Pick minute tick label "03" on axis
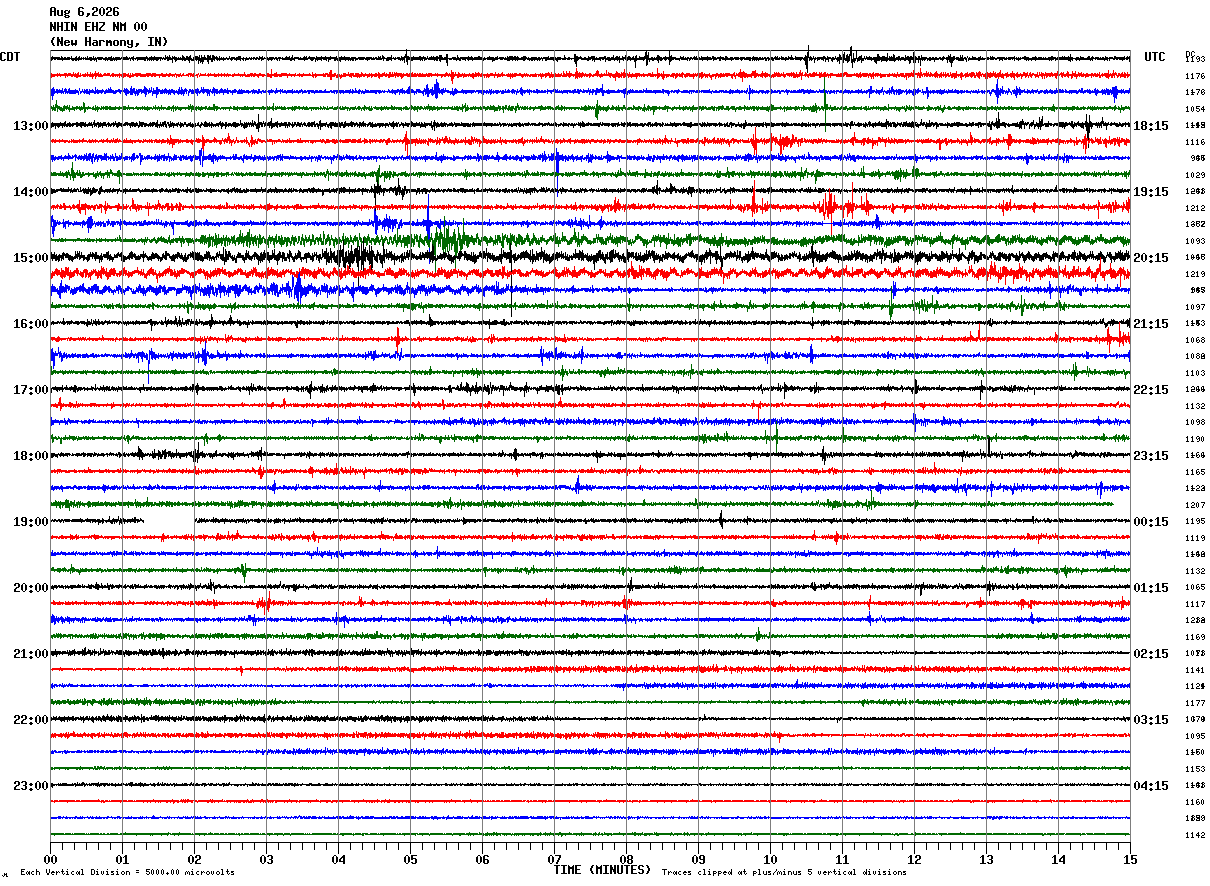 [267, 859]
